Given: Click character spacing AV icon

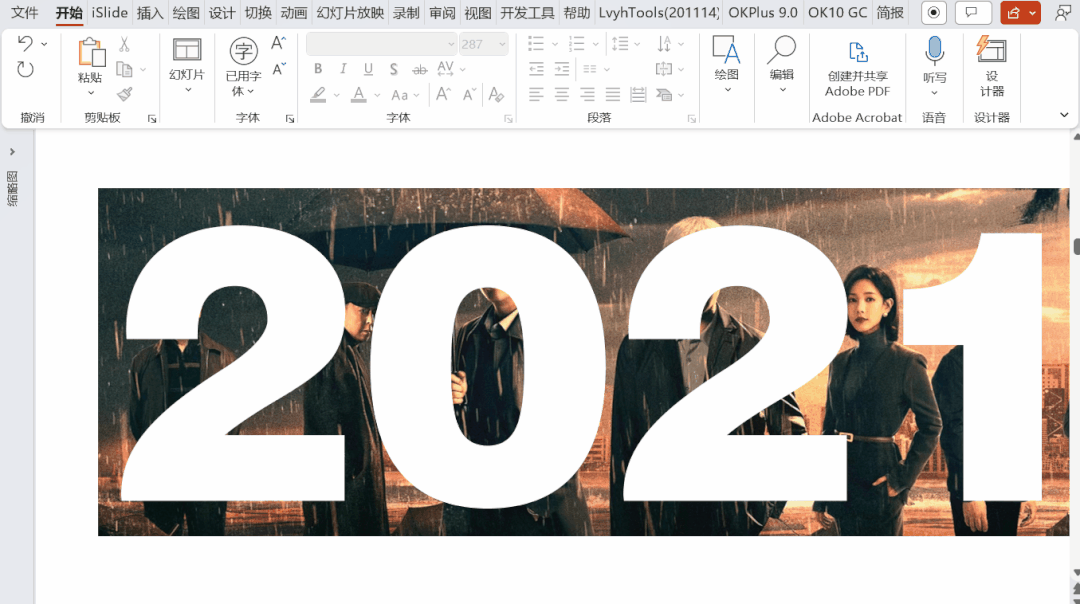Looking at the screenshot, I should coord(446,68).
